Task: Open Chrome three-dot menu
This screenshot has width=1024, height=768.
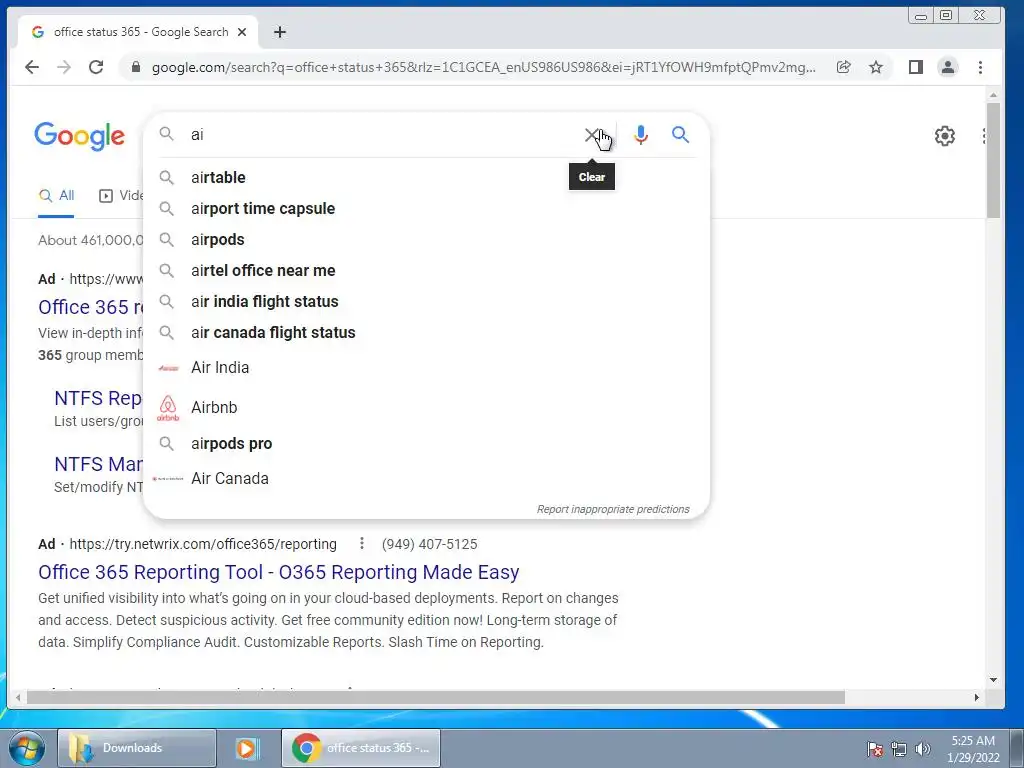Action: [x=980, y=67]
